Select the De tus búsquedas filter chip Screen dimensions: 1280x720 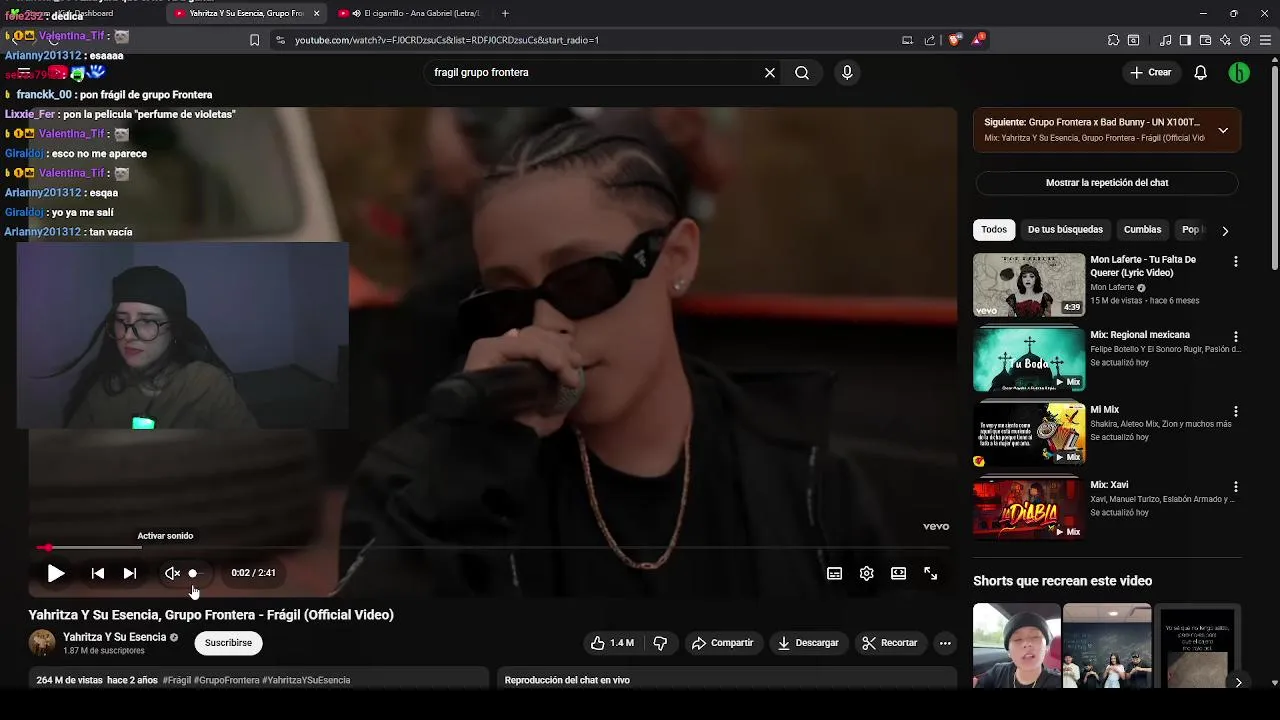(x=1065, y=230)
